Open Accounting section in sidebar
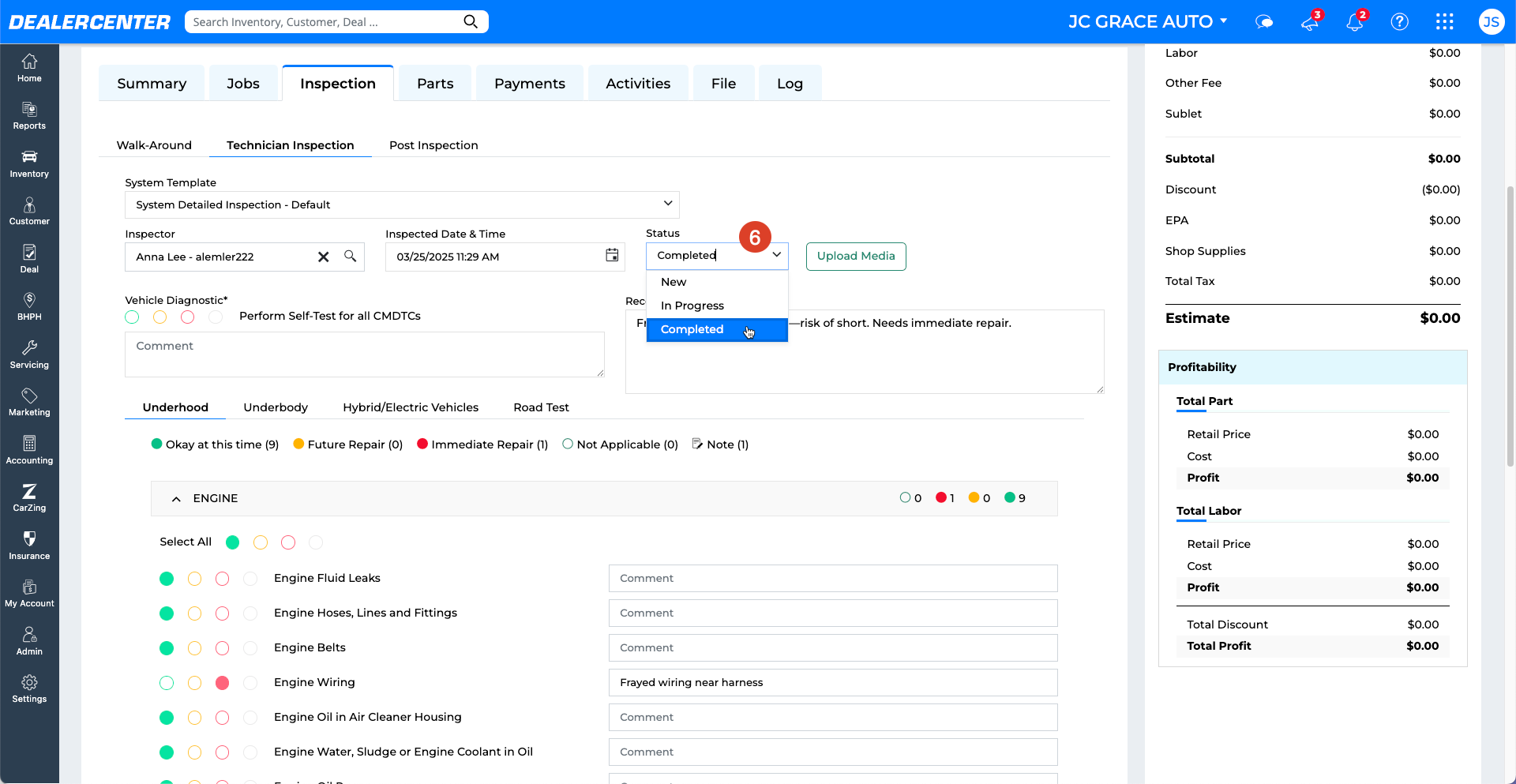The height and width of the screenshot is (784, 1516). (x=29, y=450)
